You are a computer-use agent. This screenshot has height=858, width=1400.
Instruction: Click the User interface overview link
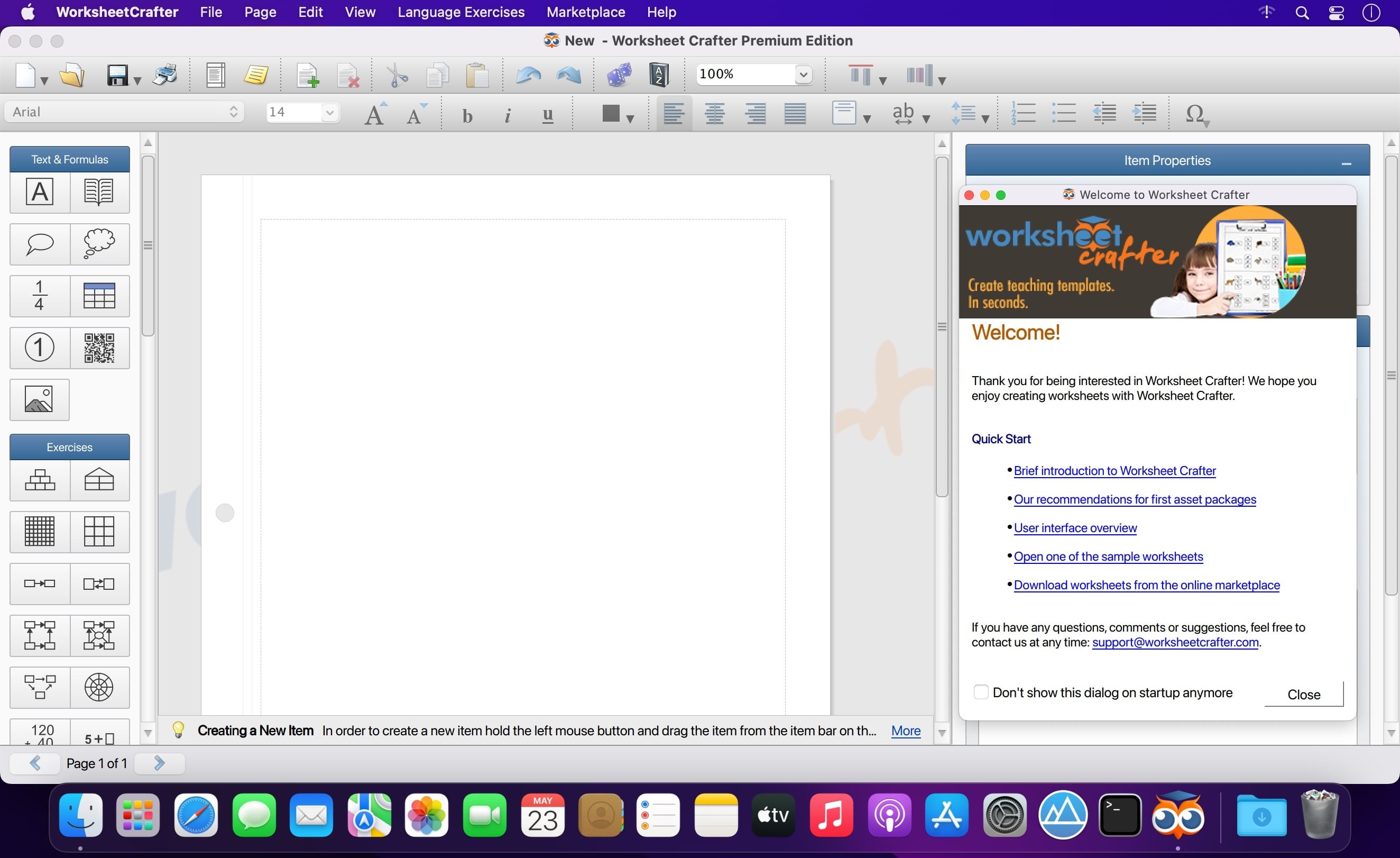tap(1075, 527)
